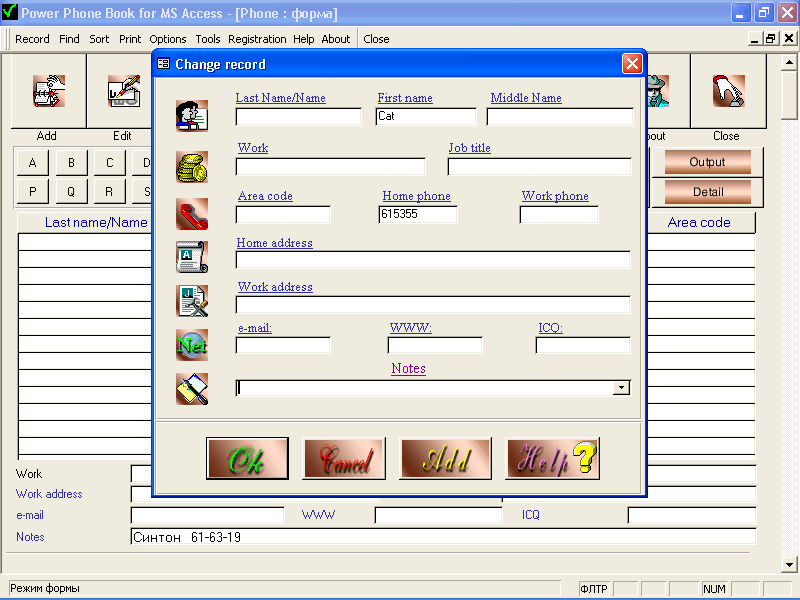
Task: Open the Notes dropdown in the dialog
Action: tap(621, 387)
